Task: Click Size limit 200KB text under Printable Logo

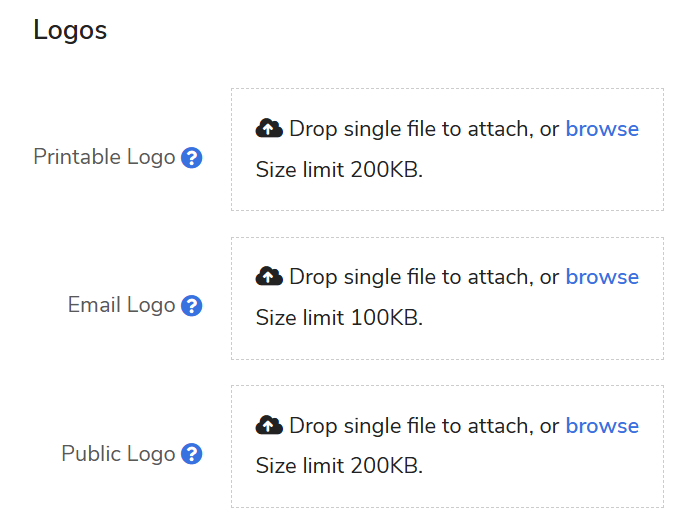Action: (x=339, y=170)
